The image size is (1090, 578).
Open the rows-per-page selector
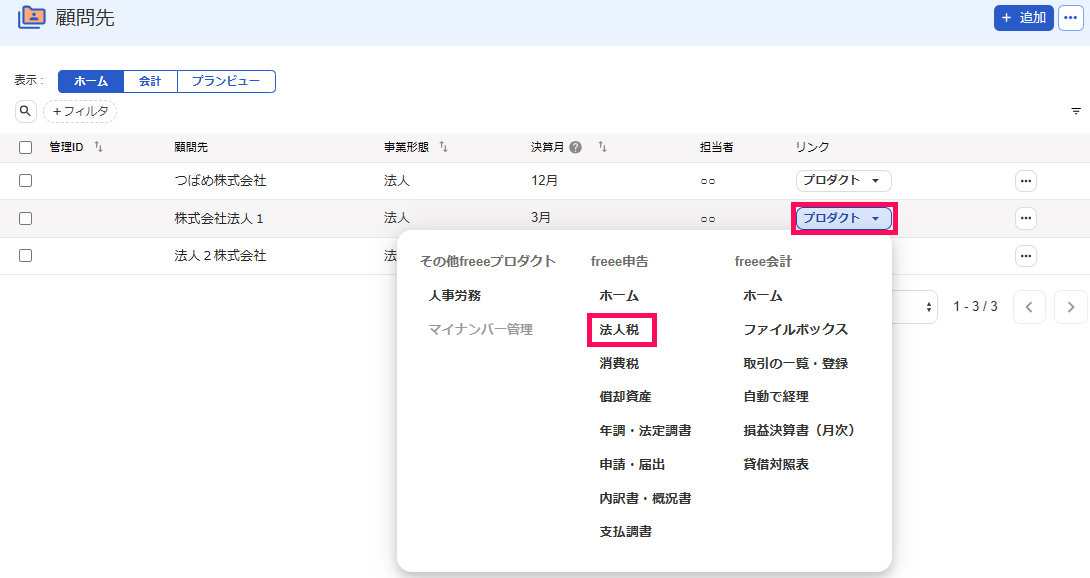[x=914, y=307]
